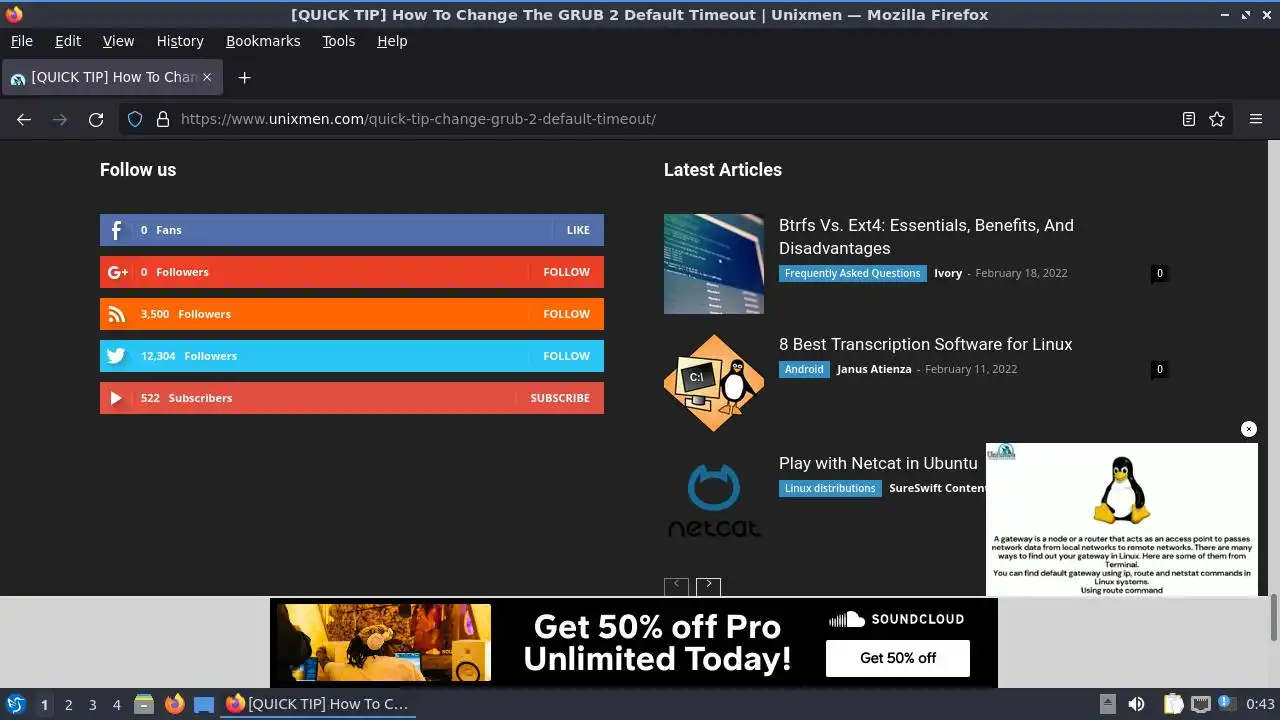Switch to workspace 3 in pager
This screenshot has width=1280, height=720.
point(92,704)
